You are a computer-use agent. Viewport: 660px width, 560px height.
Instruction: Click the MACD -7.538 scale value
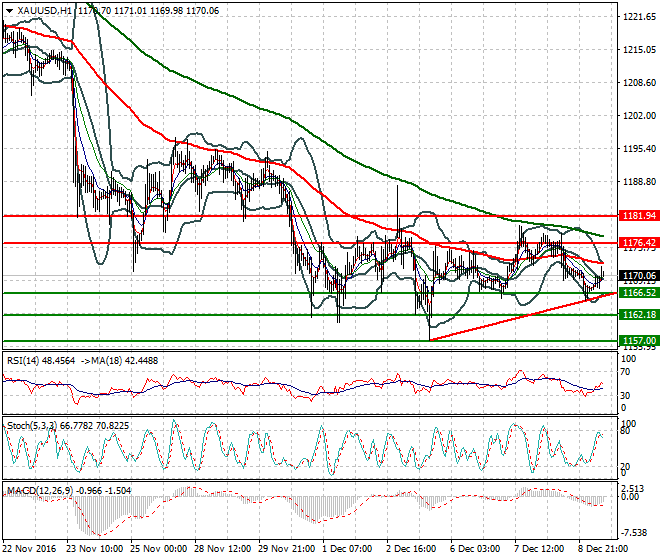634,533
